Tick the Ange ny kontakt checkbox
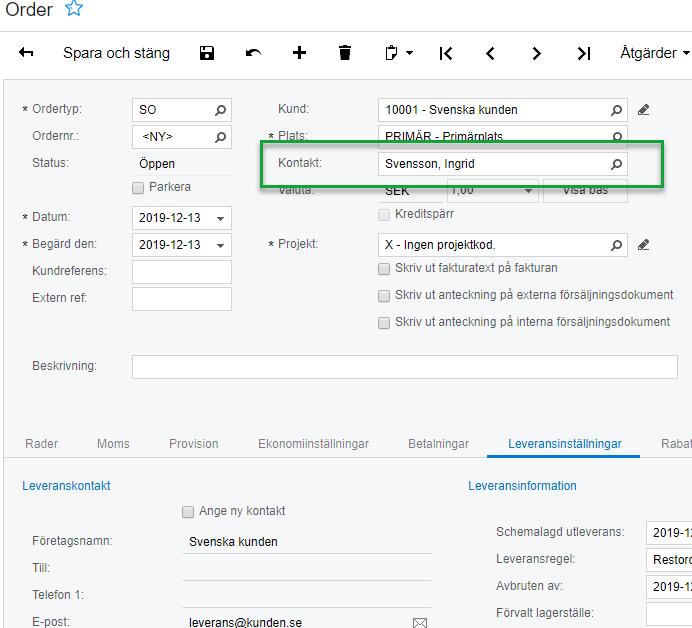Viewport: 692px width, 628px height. 188,511
